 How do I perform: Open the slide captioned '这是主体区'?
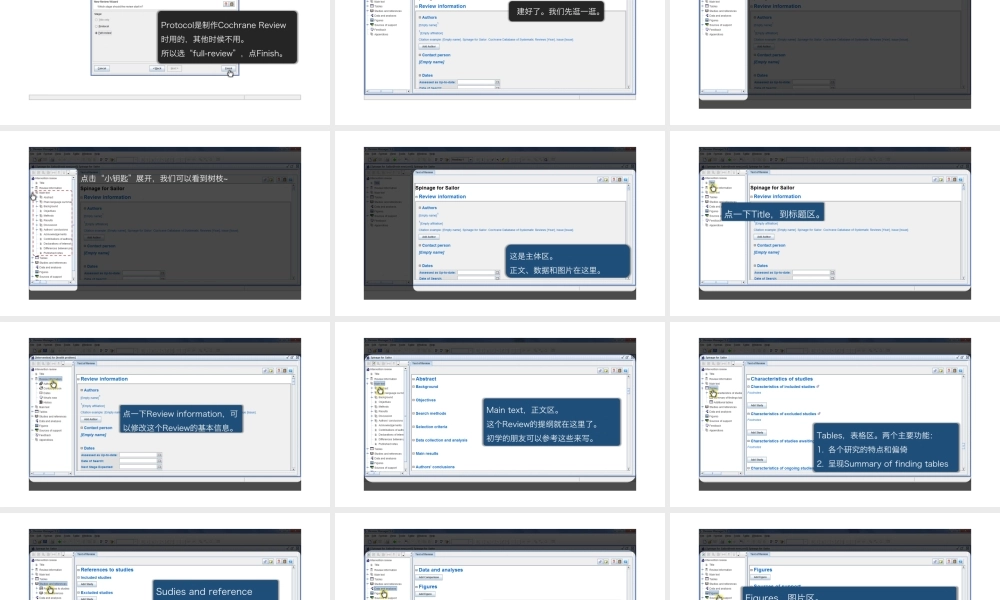coord(500,223)
